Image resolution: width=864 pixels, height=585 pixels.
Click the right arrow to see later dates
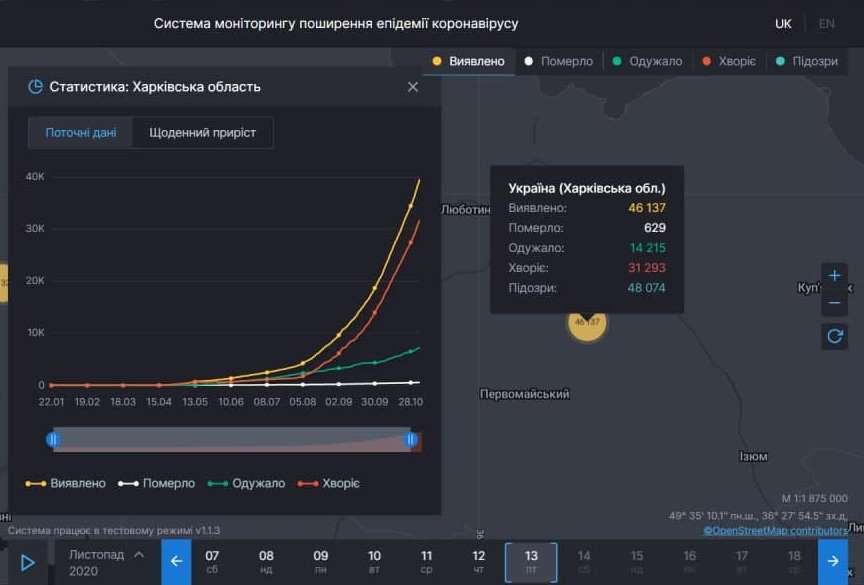833,562
